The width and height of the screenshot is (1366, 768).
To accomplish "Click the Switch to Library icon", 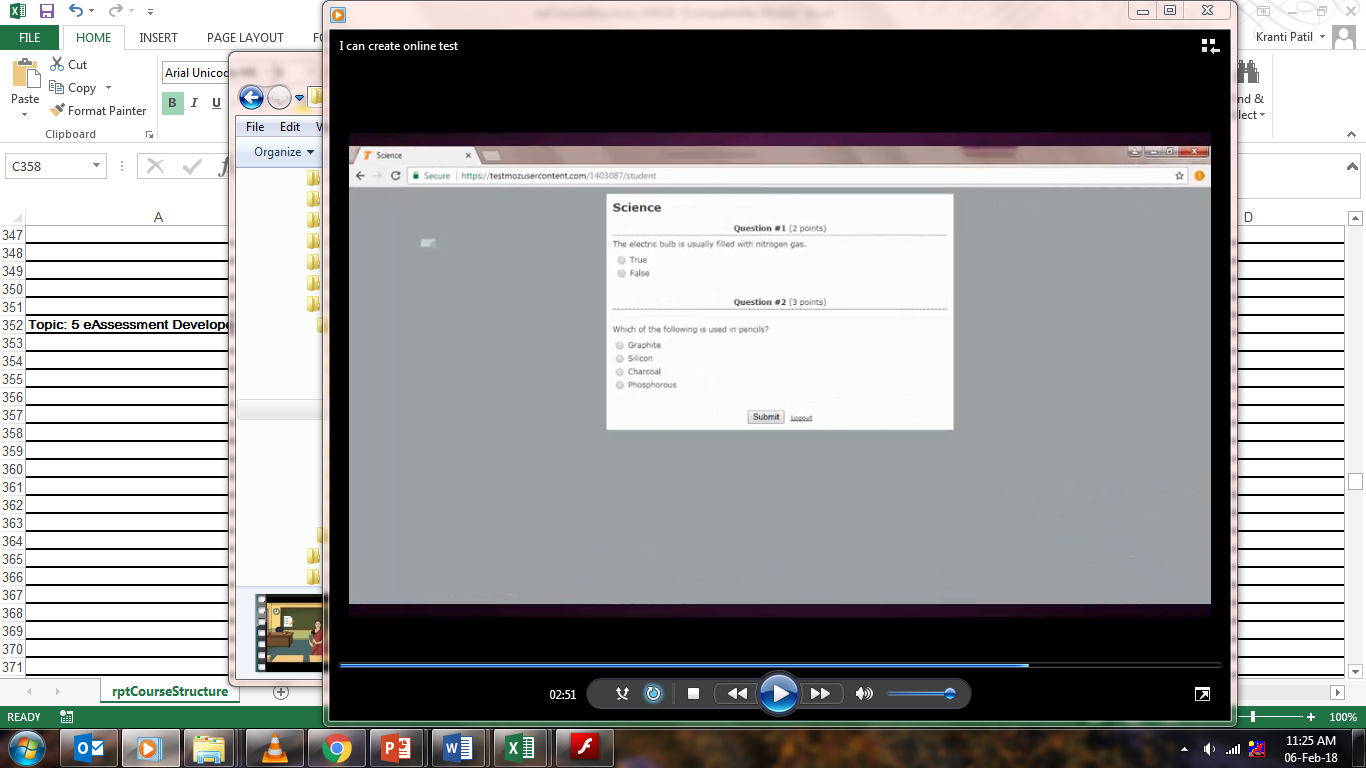I will tap(1210, 46).
